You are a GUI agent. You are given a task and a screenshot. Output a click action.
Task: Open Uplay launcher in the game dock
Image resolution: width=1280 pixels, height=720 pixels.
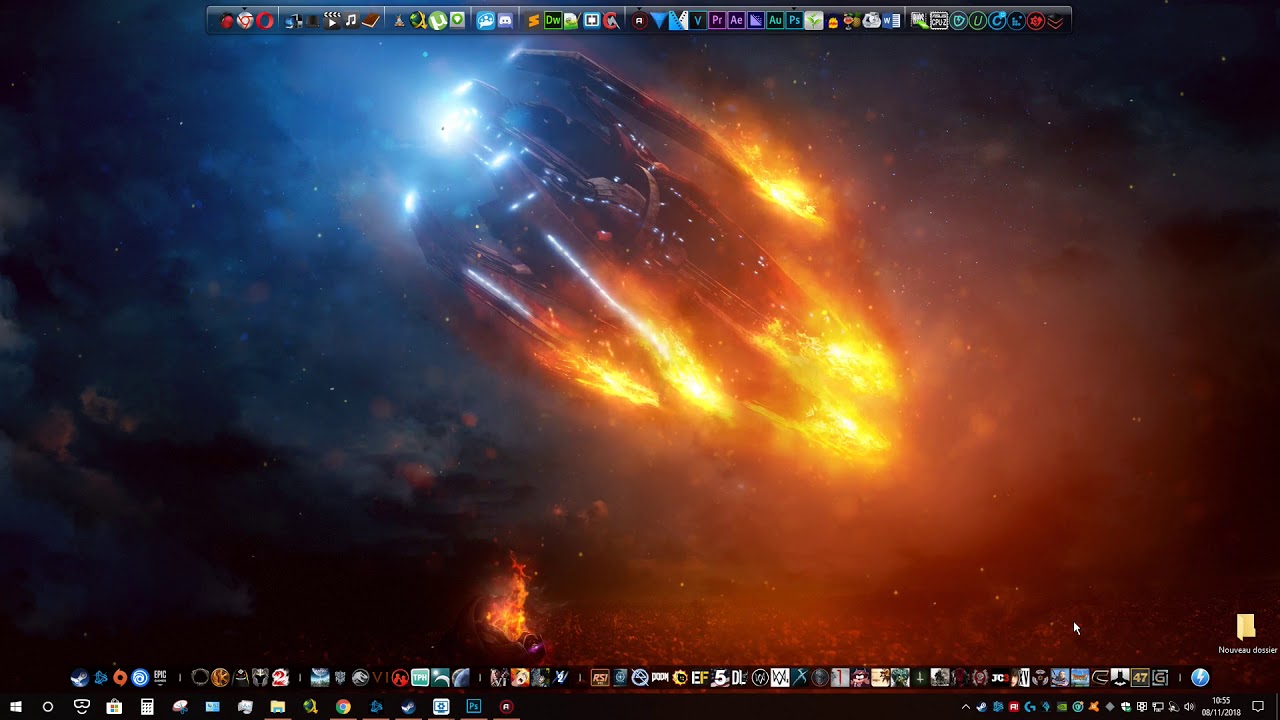(x=140, y=678)
